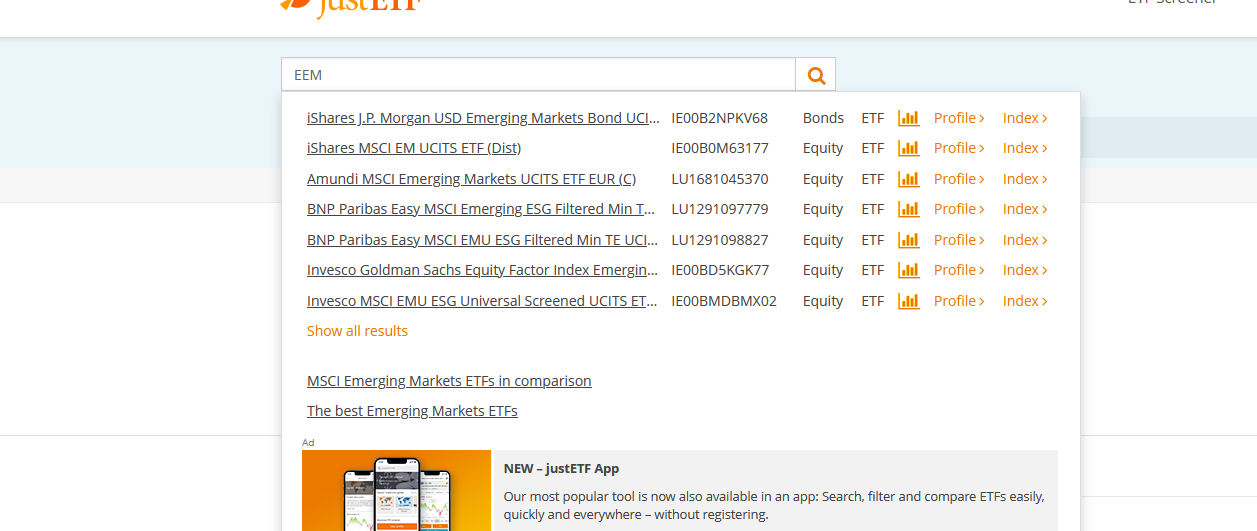The width and height of the screenshot is (1257, 531).
Task: Open MSCI Emerging Markets ETFs in comparison
Action: [449, 381]
